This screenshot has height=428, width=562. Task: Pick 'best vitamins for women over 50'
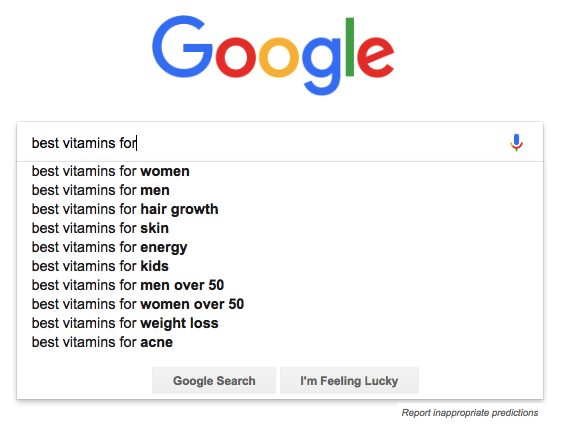click(x=280, y=304)
